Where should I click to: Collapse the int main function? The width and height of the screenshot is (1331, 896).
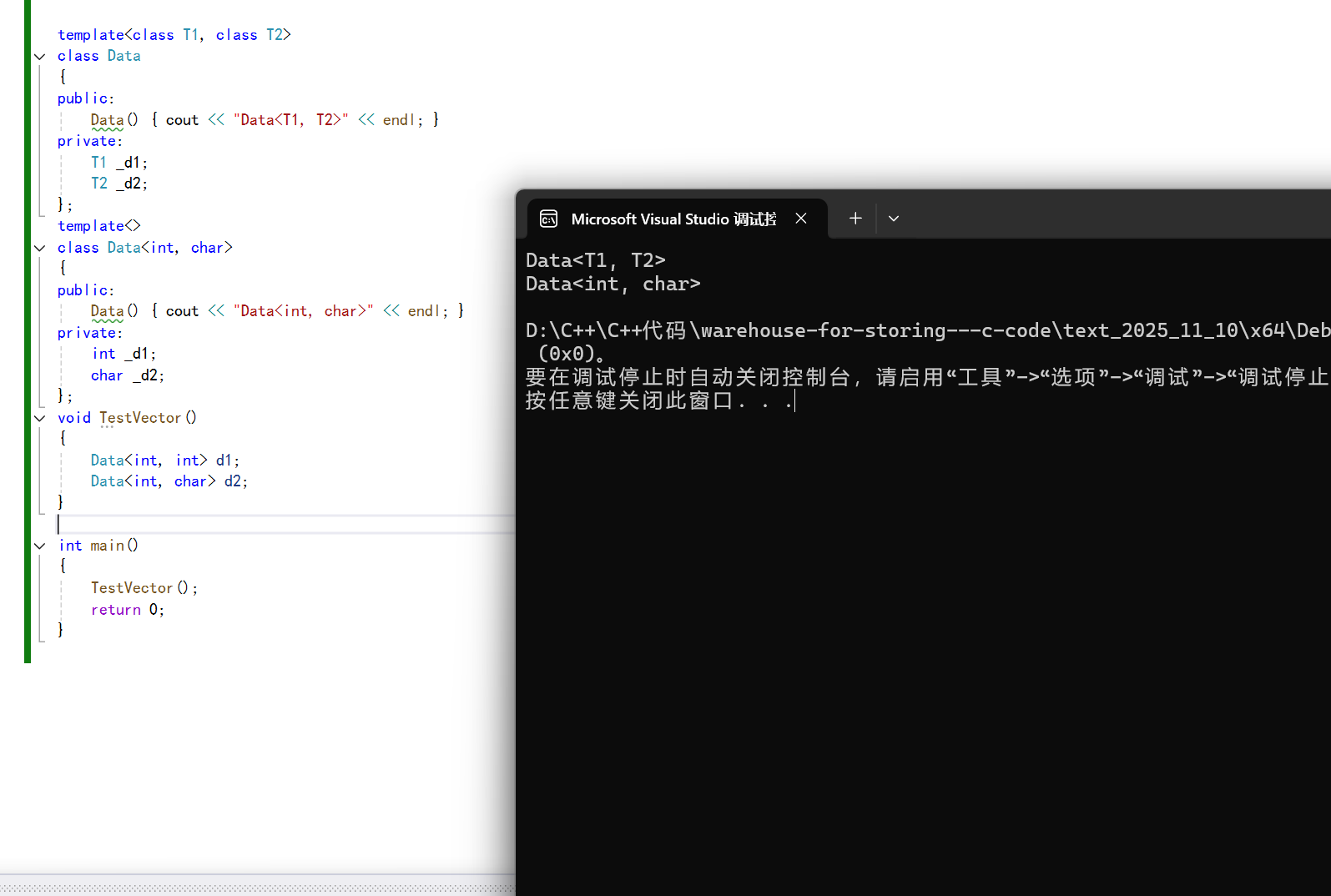click(x=39, y=546)
